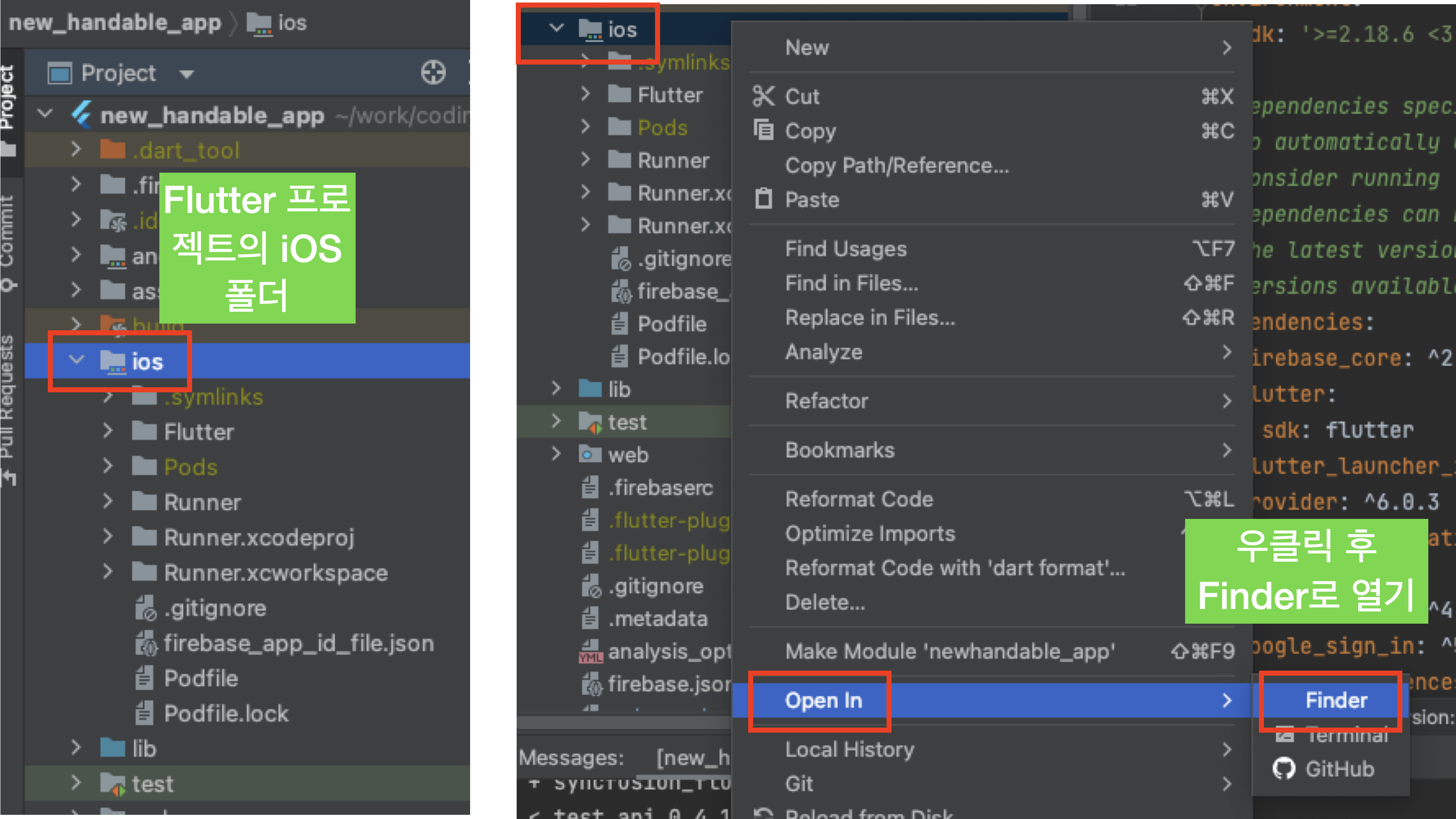Click the Commit sidebar tool icon
Image resolution: width=1456 pixels, height=819 pixels.
pyautogui.click(x=8, y=285)
